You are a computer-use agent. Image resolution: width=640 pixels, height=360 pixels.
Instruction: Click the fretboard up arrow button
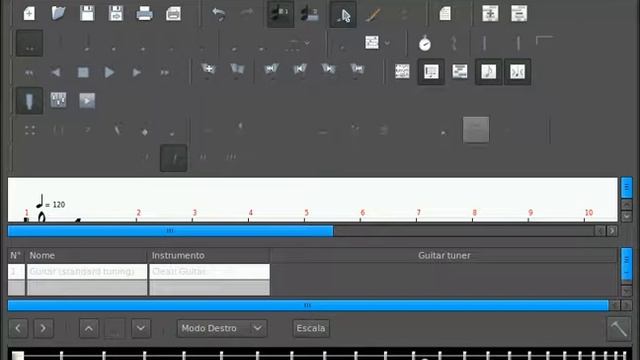pos(89,328)
